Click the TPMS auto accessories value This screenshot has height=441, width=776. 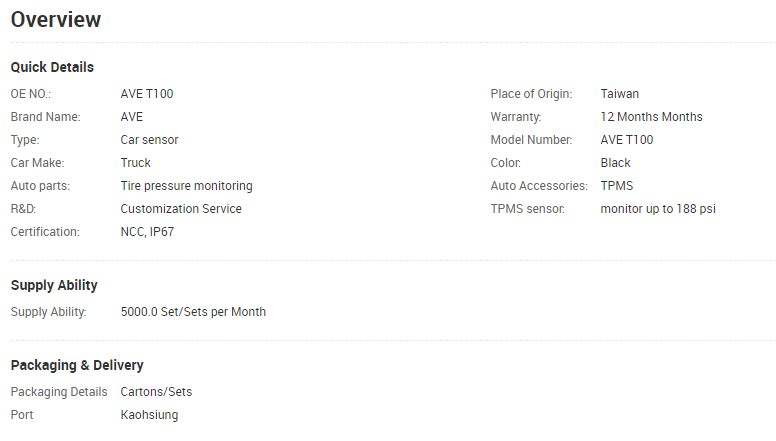point(617,186)
